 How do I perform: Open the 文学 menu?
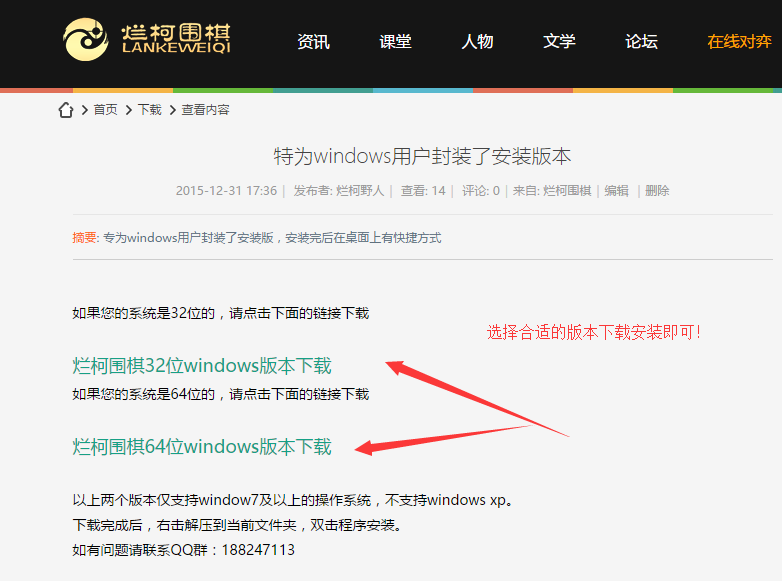559,41
